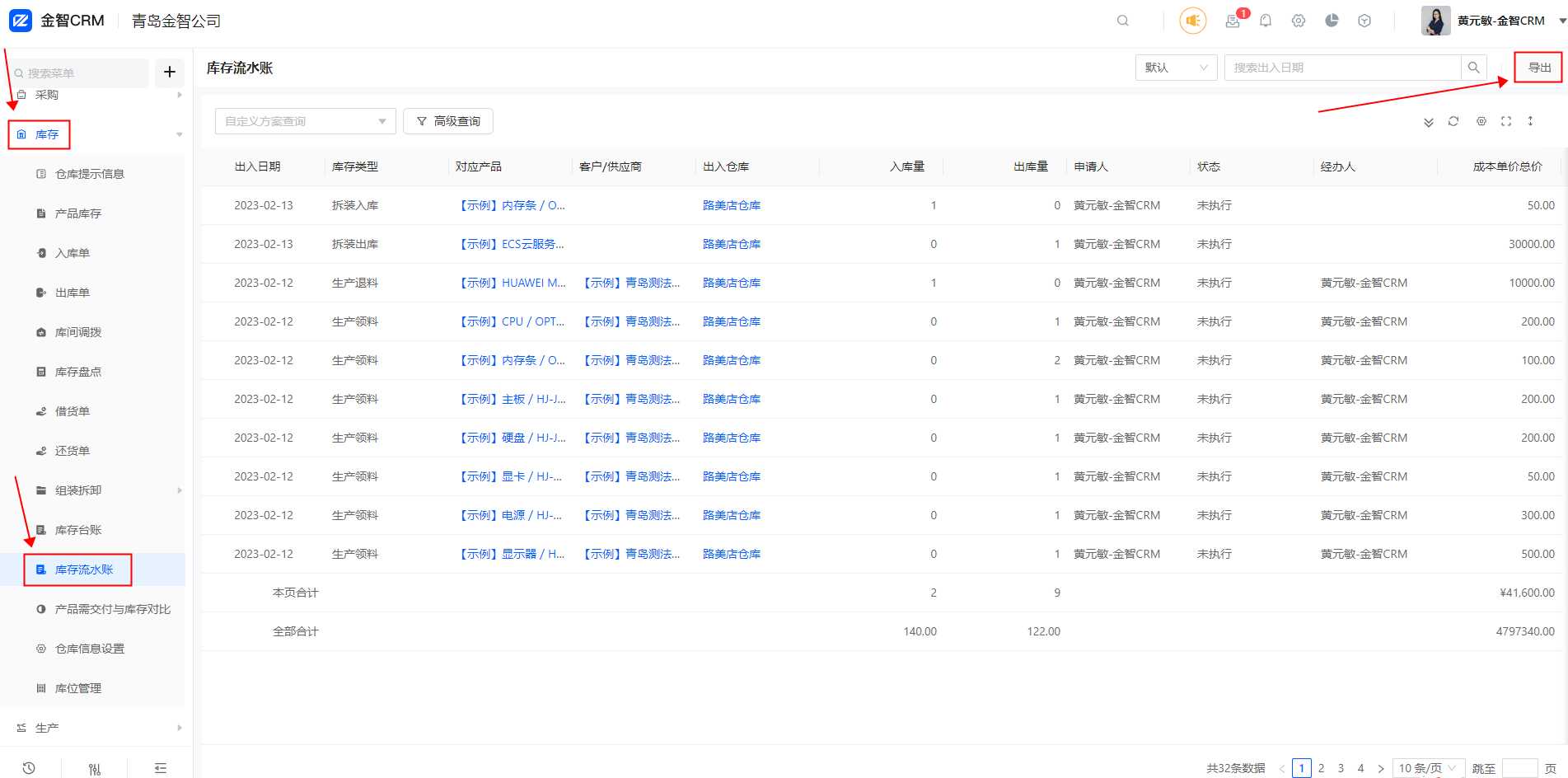Image resolution: width=1568 pixels, height=778 pixels.
Task: Open product link 【示例】HUAWEI M...
Action: (x=511, y=283)
